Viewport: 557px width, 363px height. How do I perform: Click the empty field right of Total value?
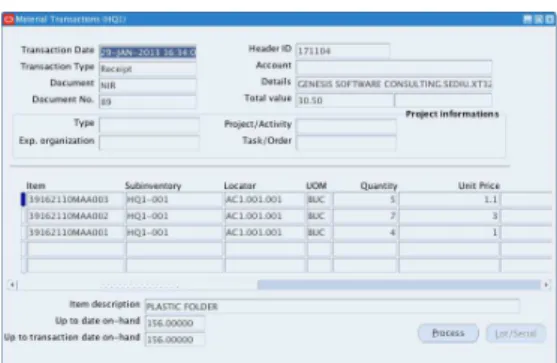coord(443,101)
